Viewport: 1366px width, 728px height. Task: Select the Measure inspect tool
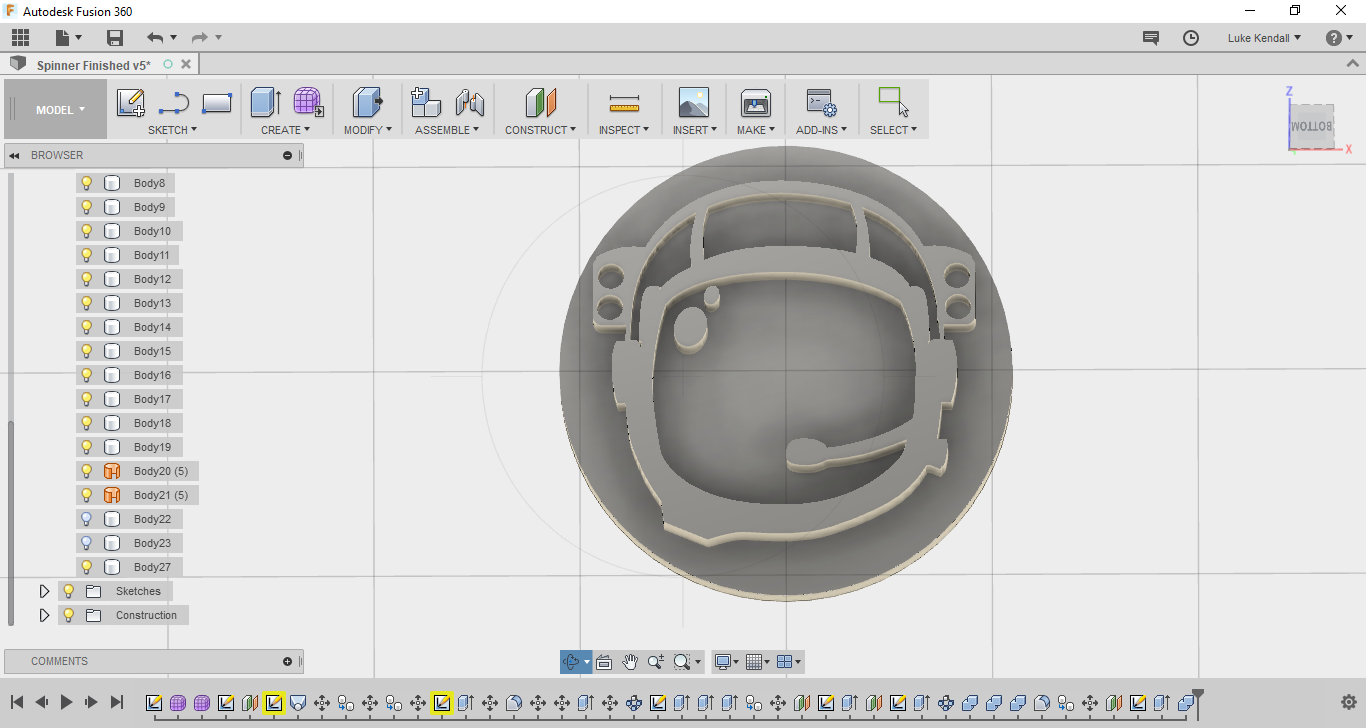[624, 103]
